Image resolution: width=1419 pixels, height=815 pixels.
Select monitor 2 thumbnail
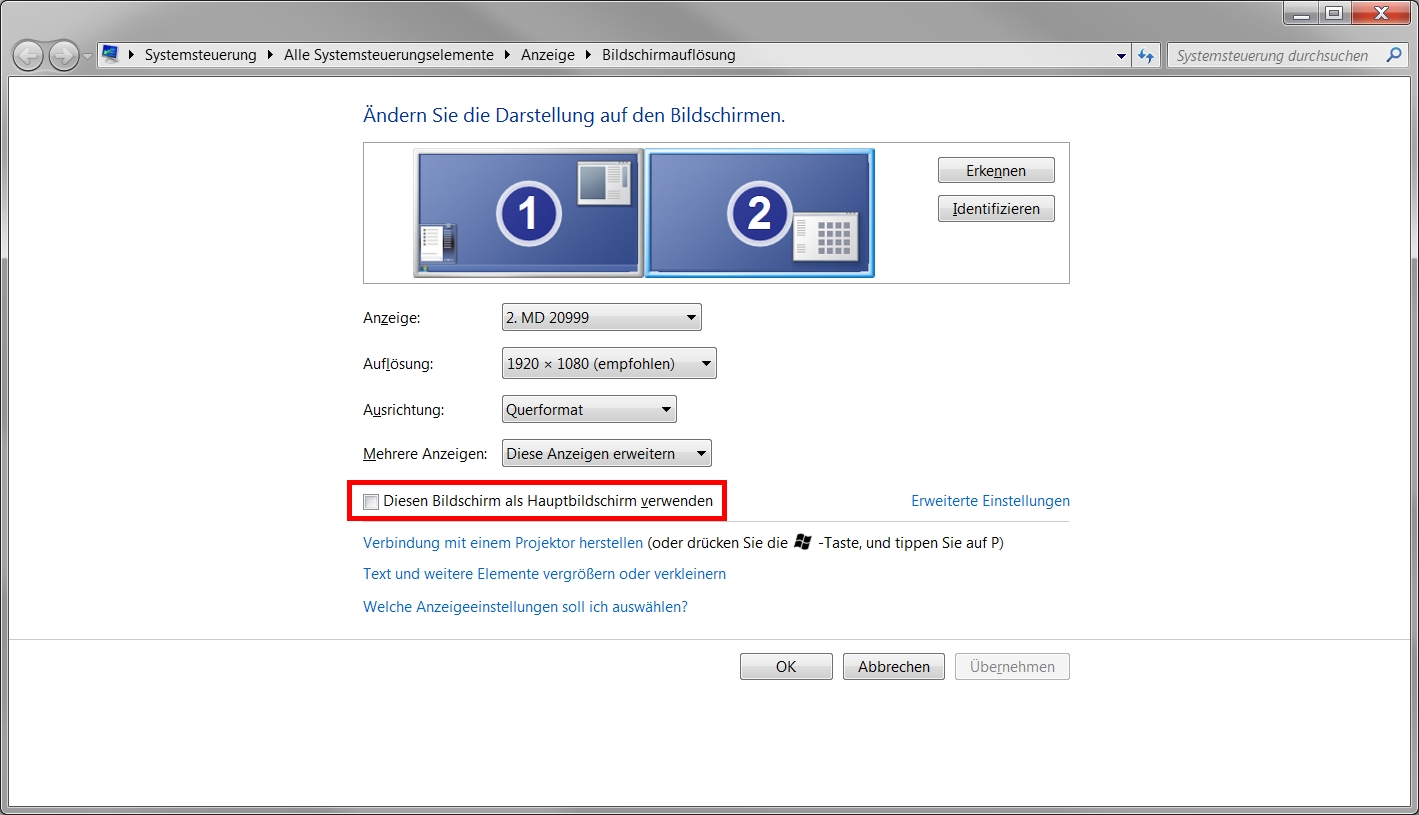(759, 213)
